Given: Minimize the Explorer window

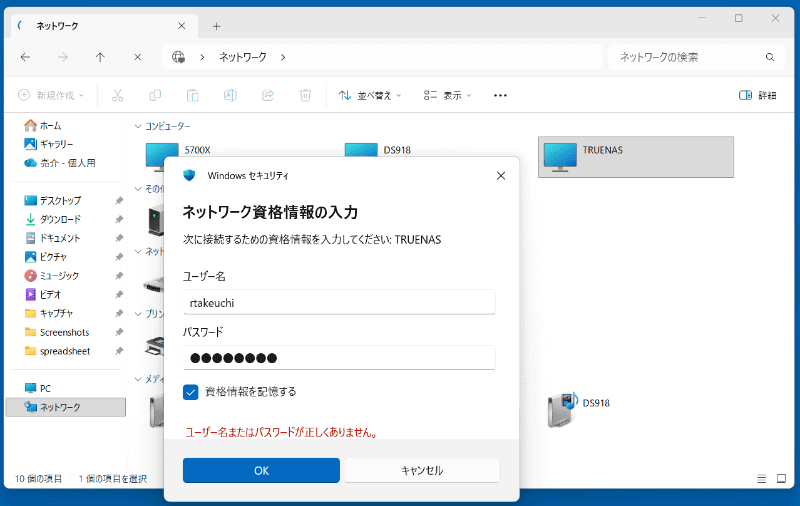Looking at the screenshot, I should click(703, 18).
